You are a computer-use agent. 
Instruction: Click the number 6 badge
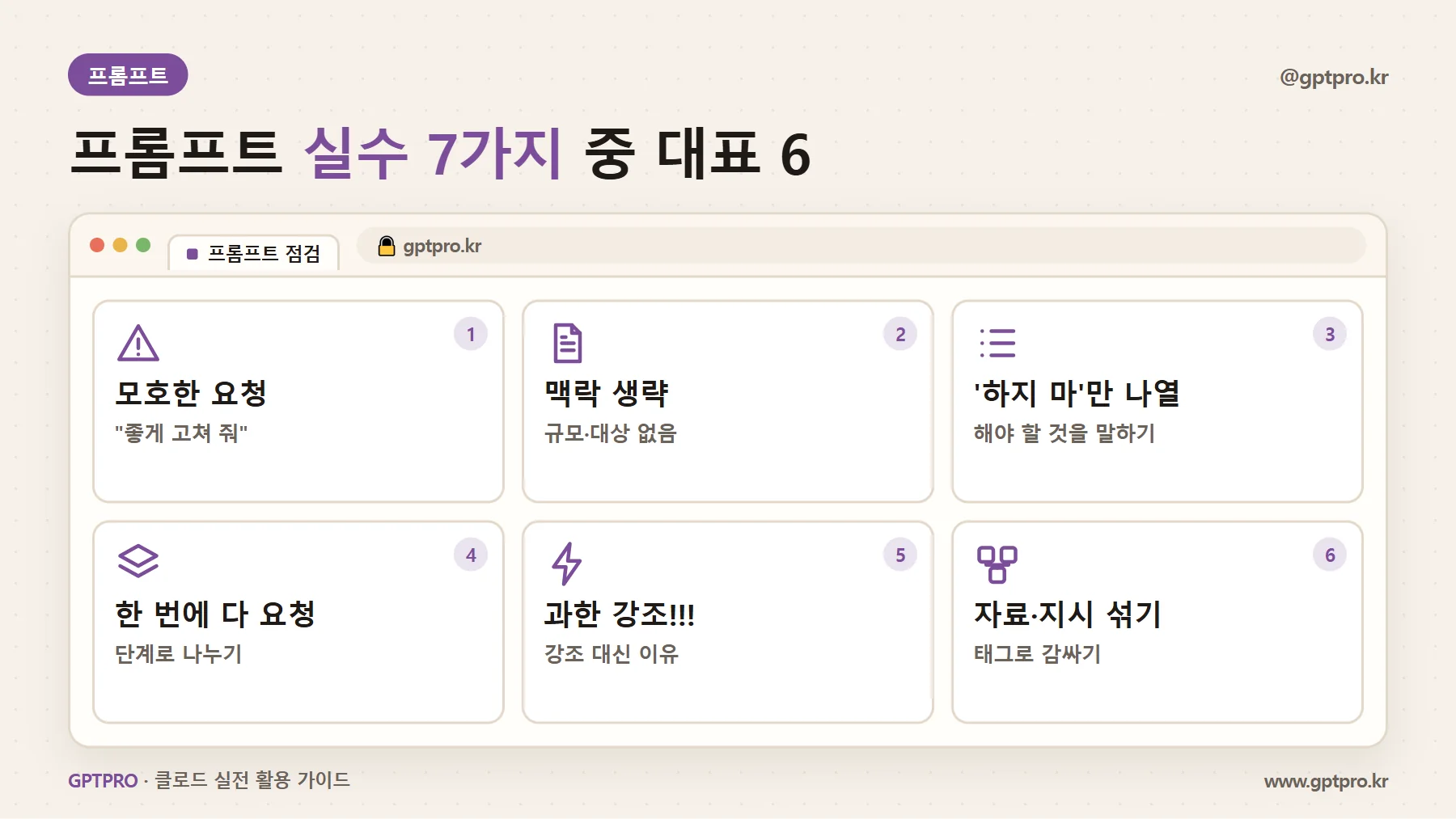click(x=1330, y=555)
